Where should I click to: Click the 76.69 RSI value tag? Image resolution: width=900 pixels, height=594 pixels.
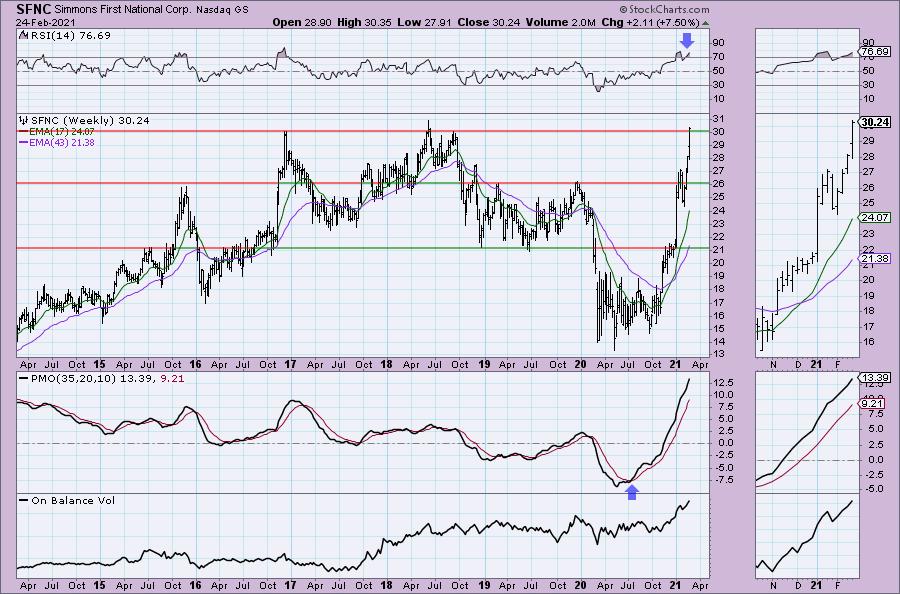pos(875,52)
